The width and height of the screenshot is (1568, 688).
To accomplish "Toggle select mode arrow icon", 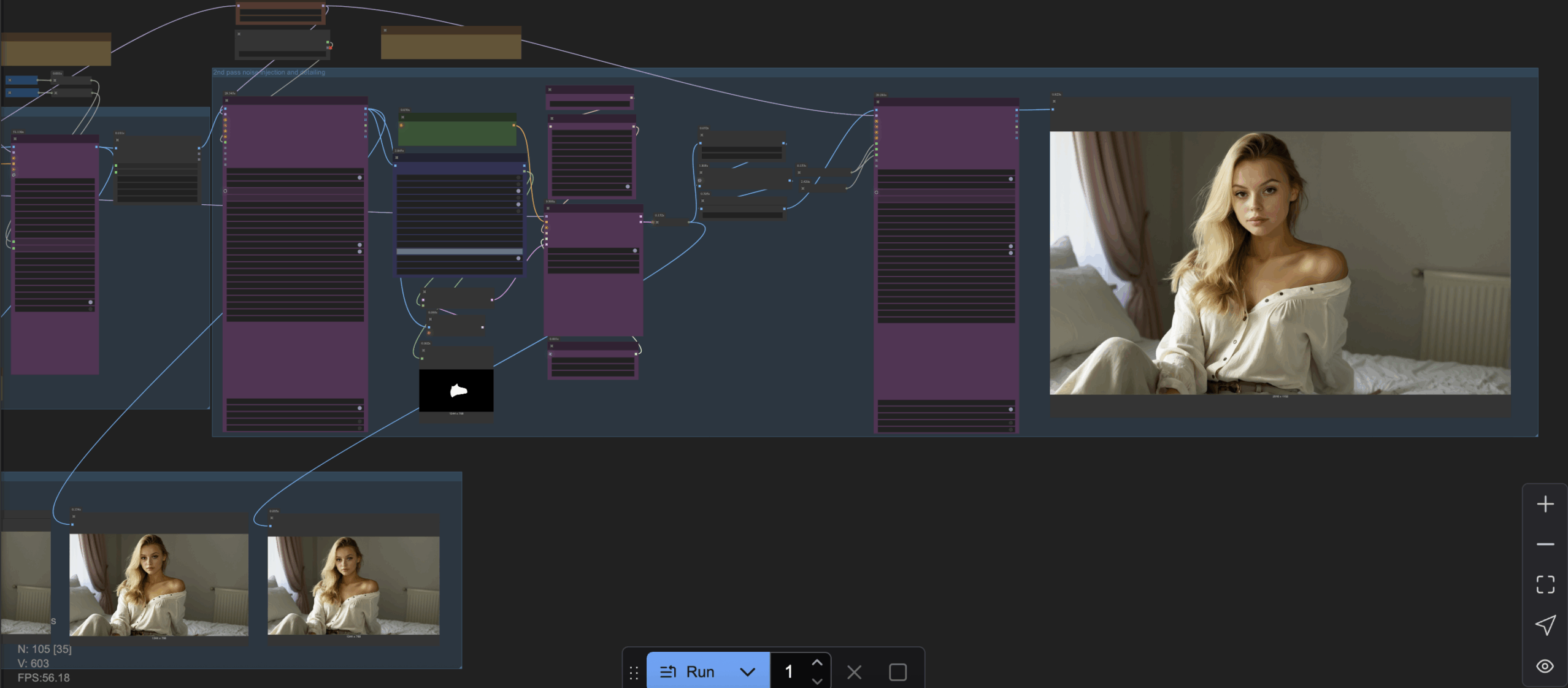I will point(1545,625).
